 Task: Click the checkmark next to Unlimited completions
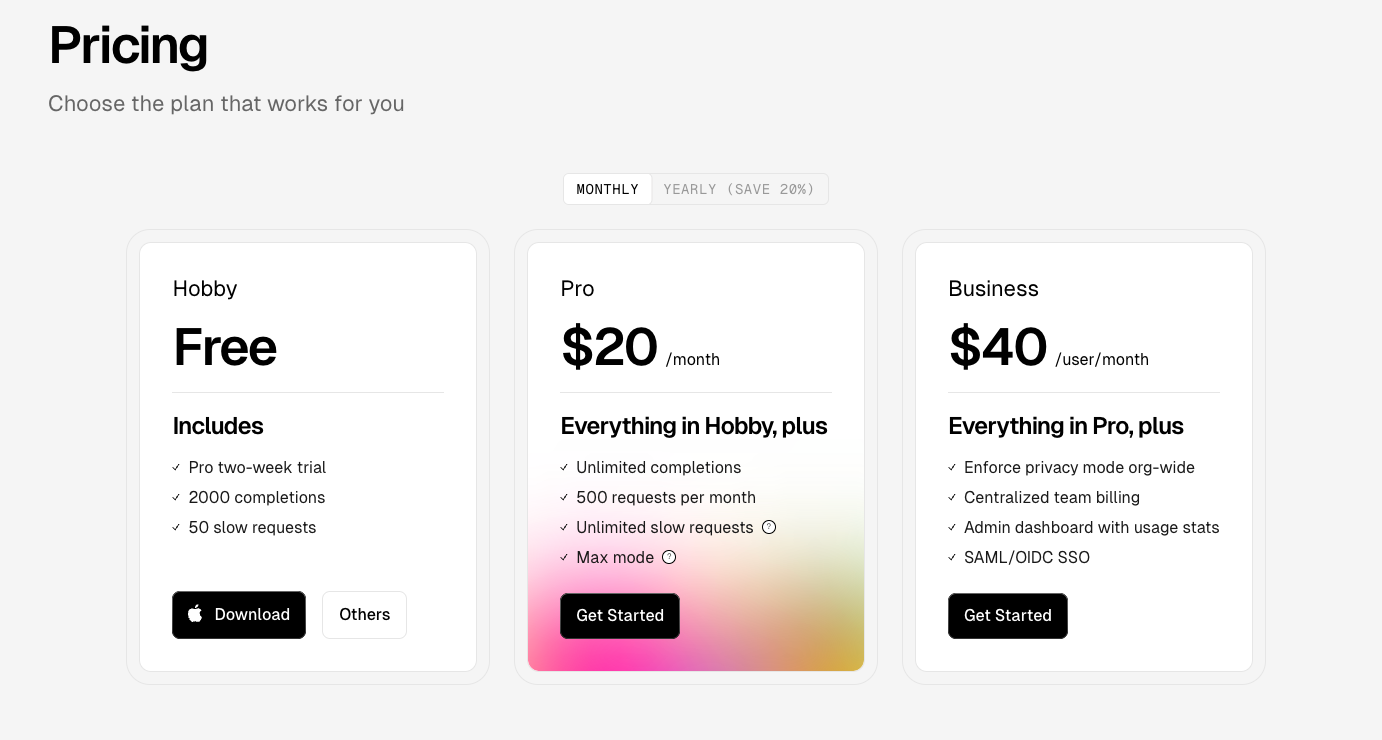coord(564,467)
